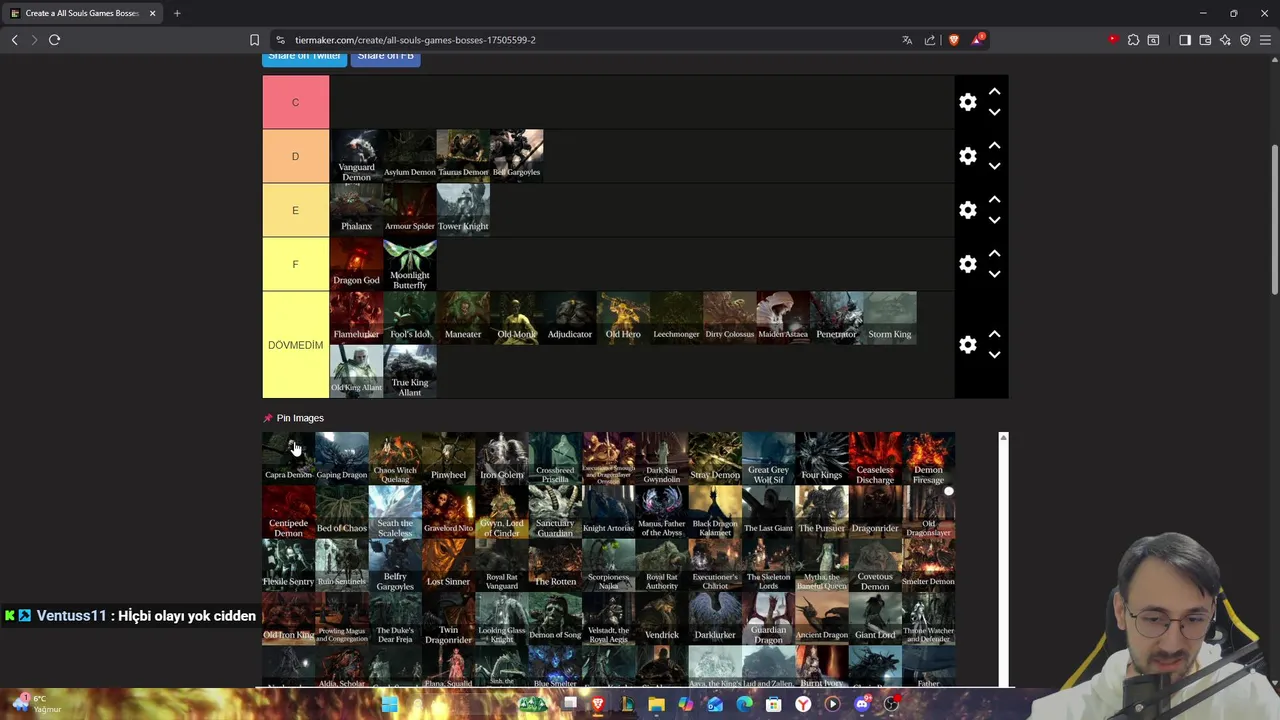Select the True King Allant image
The image size is (1280, 720).
pyautogui.click(x=410, y=372)
